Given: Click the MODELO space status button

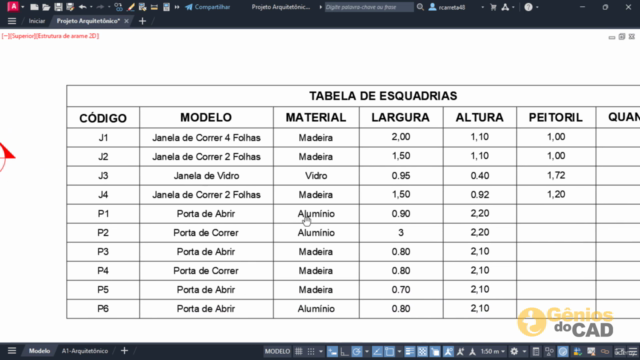Looking at the screenshot, I should pyautogui.click(x=277, y=351).
